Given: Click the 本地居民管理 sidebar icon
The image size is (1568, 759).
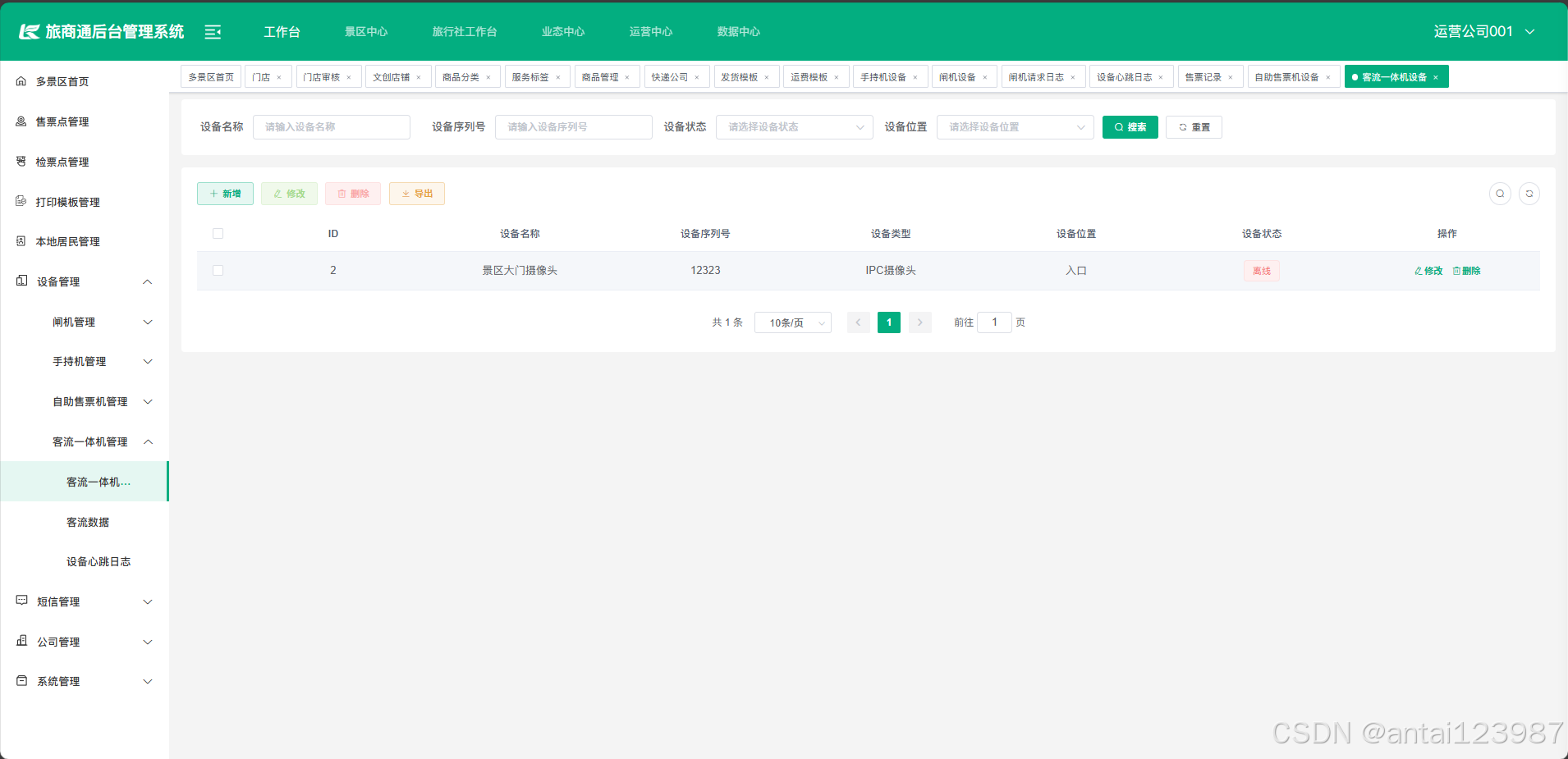Looking at the screenshot, I should coord(21,241).
